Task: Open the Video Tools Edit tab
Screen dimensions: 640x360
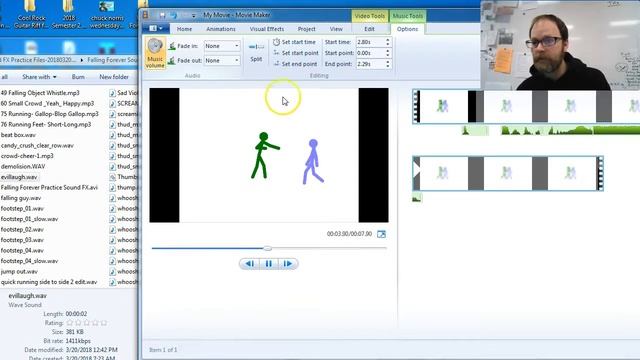Action: click(x=369, y=29)
